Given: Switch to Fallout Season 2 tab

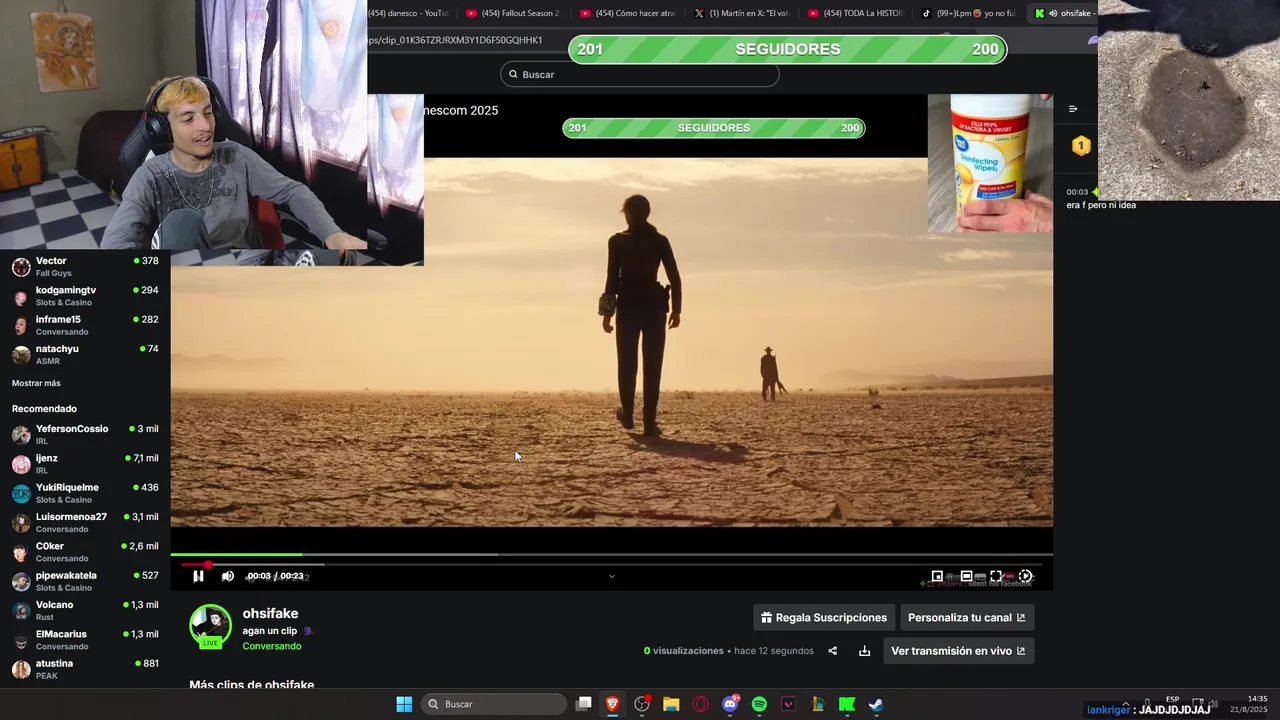Looking at the screenshot, I should tap(513, 13).
